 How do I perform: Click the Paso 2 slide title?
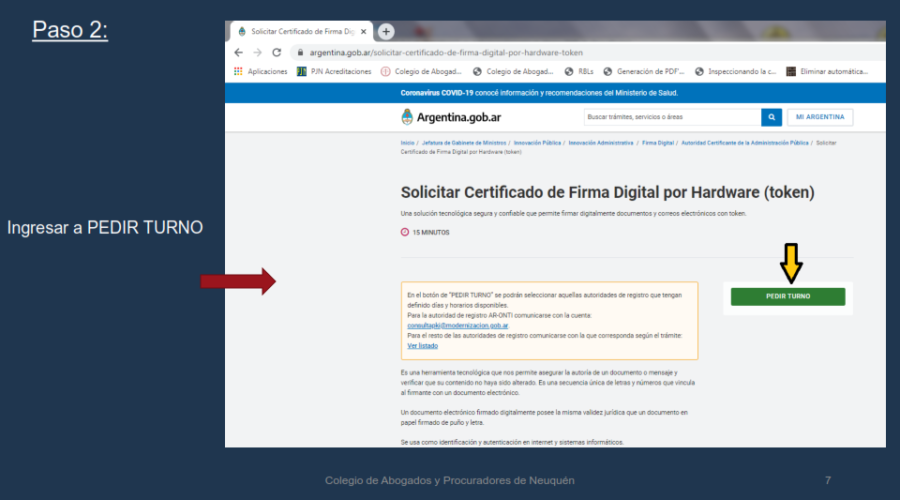coord(70,30)
